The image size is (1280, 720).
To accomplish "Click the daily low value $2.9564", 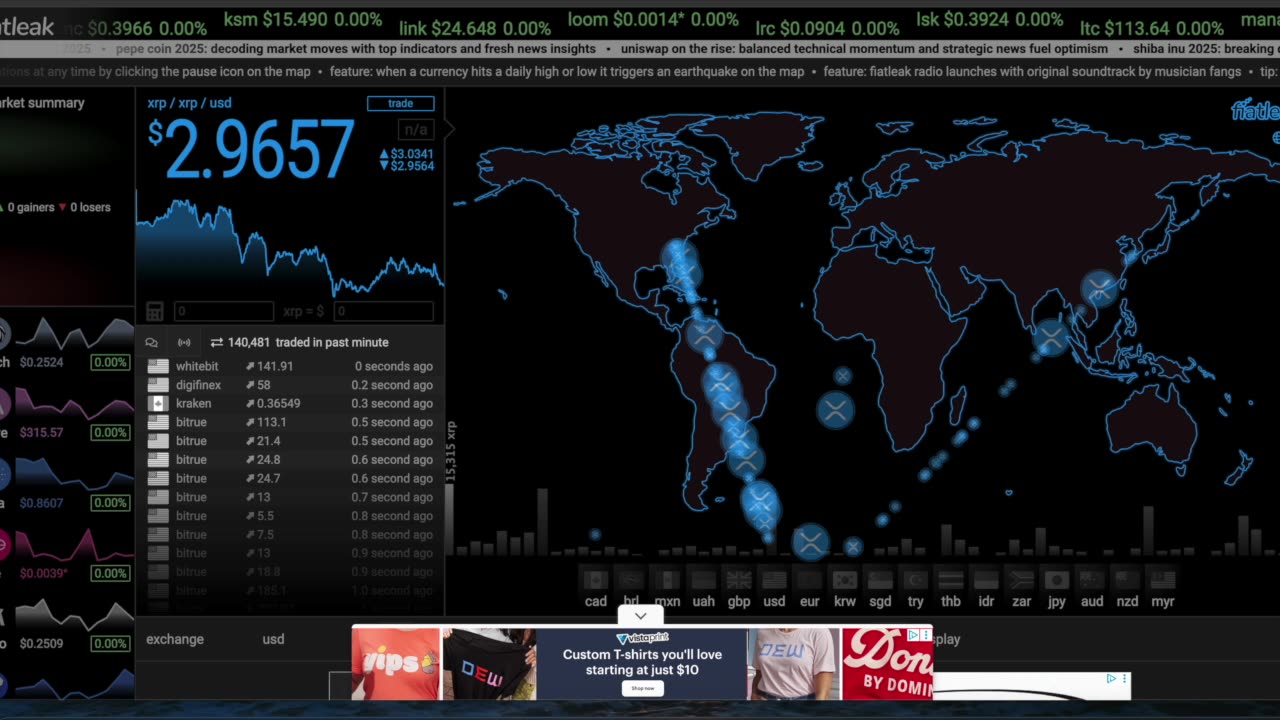I will pyautogui.click(x=412, y=166).
